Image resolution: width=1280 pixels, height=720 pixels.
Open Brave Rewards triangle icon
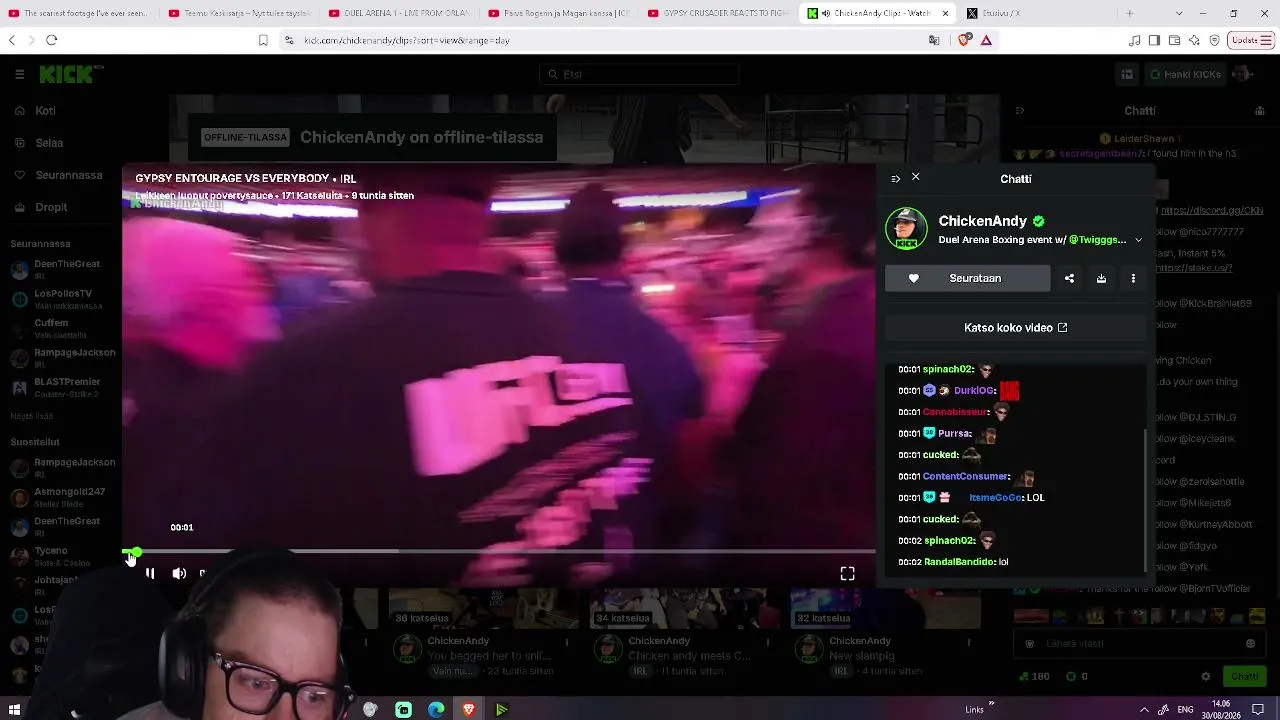click(986, 40)
